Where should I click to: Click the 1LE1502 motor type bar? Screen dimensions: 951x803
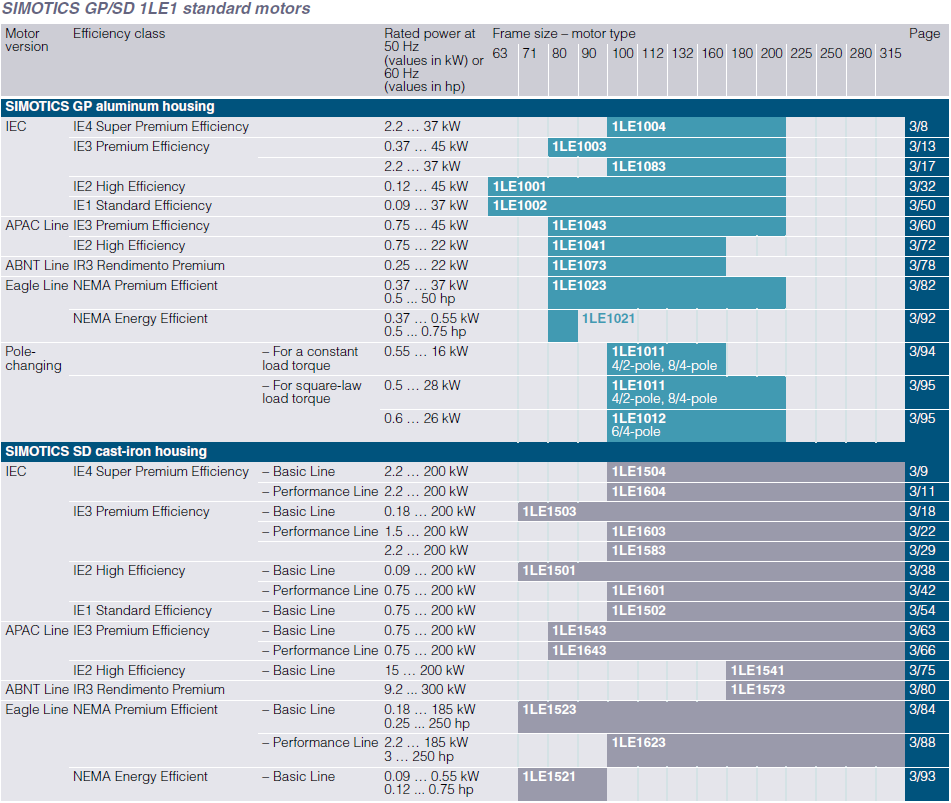pyautogui.click(x=756, y=611)
